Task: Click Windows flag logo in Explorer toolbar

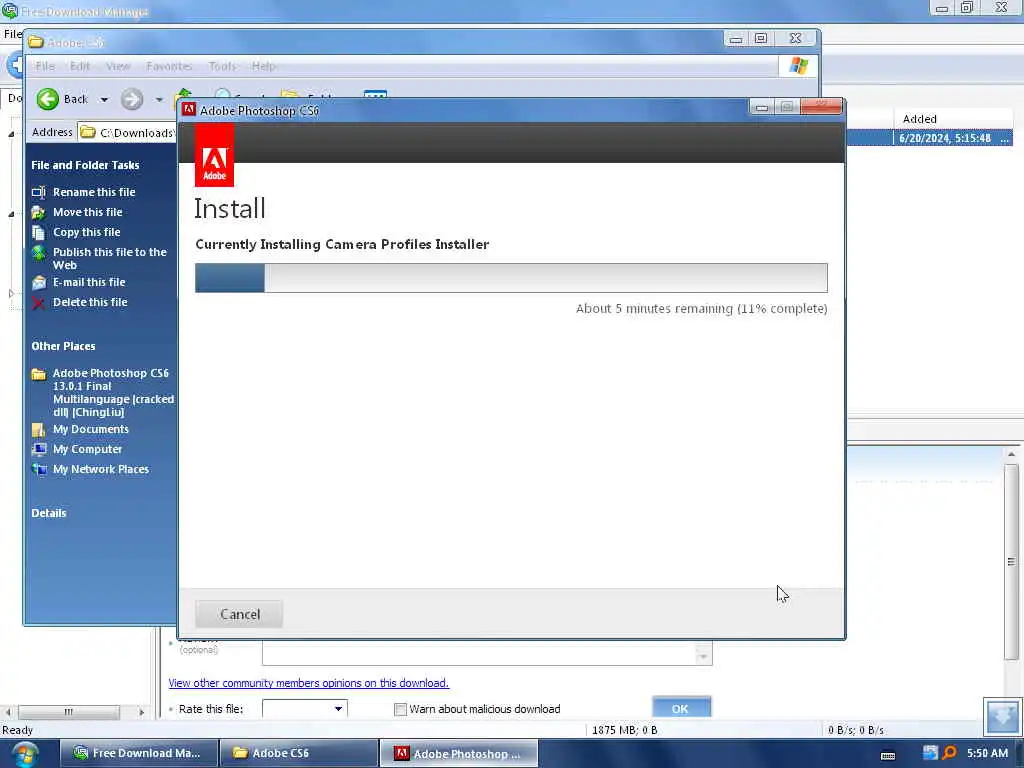Action: [798, 66]
